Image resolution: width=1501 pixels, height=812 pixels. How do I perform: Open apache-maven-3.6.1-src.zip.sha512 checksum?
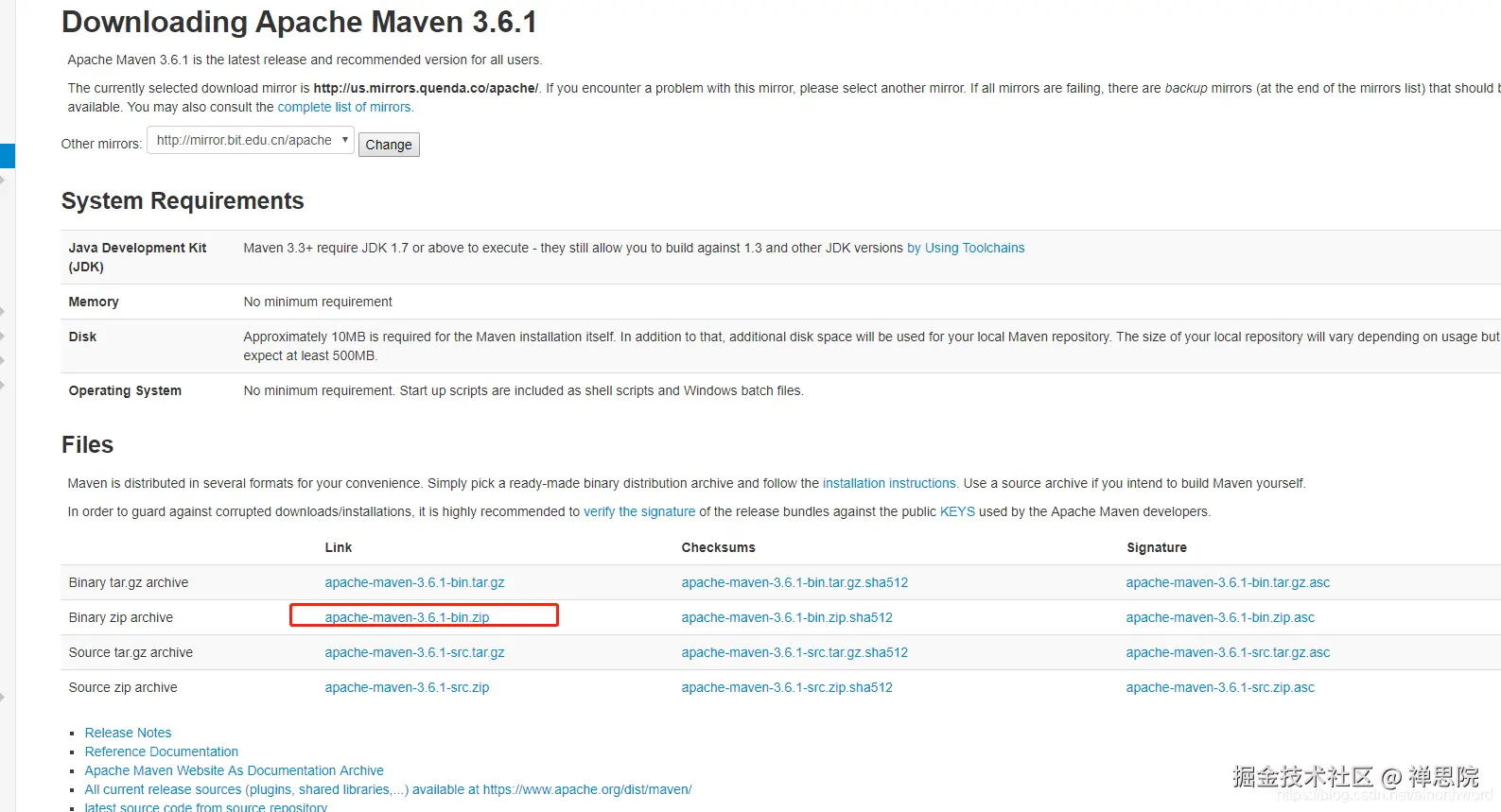(x=787, y=687)
